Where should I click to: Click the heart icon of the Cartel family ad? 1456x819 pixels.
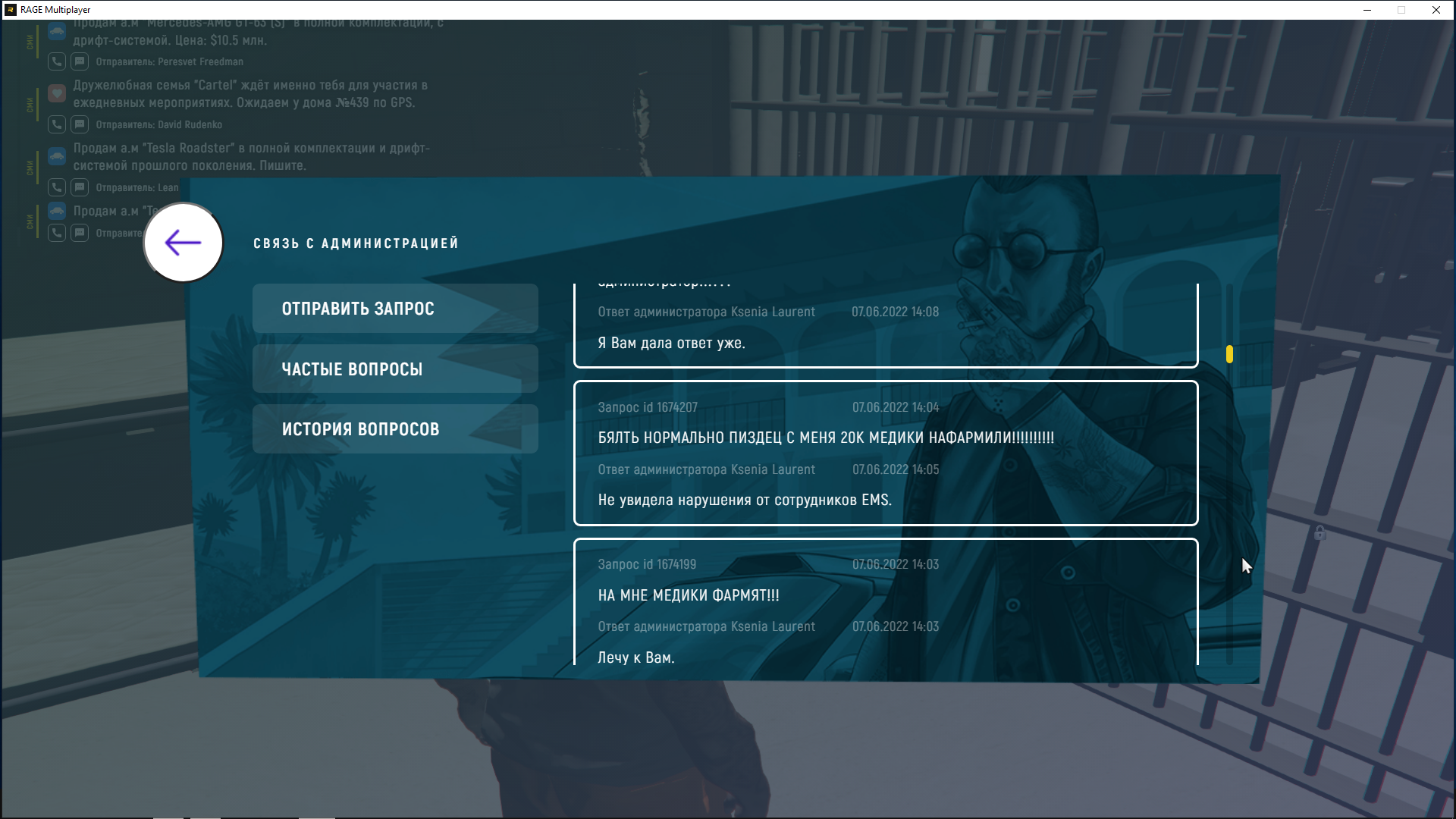tap(57, 93)
